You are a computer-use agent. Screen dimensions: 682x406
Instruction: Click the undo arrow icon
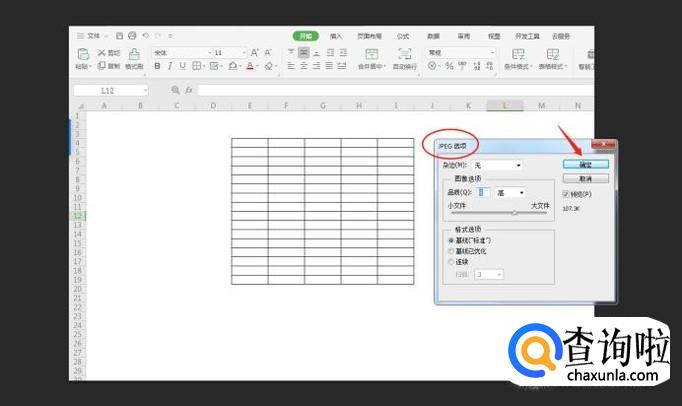[146, 36]
